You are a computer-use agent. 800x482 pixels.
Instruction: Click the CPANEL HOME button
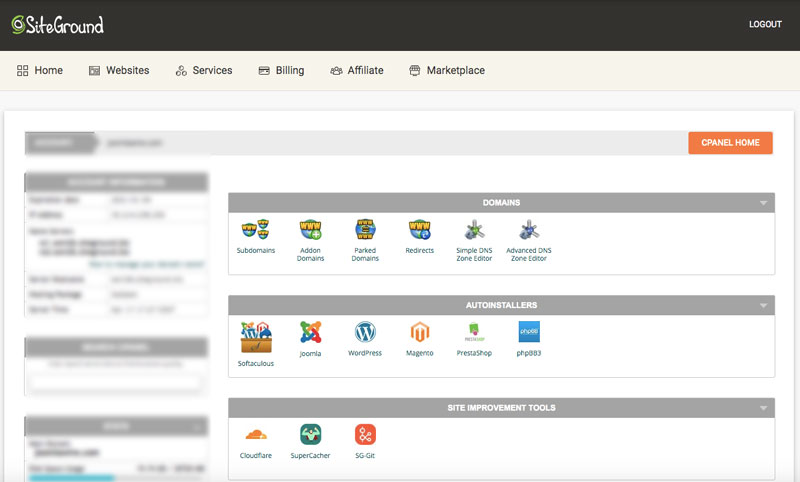click(x=730, y=143)
